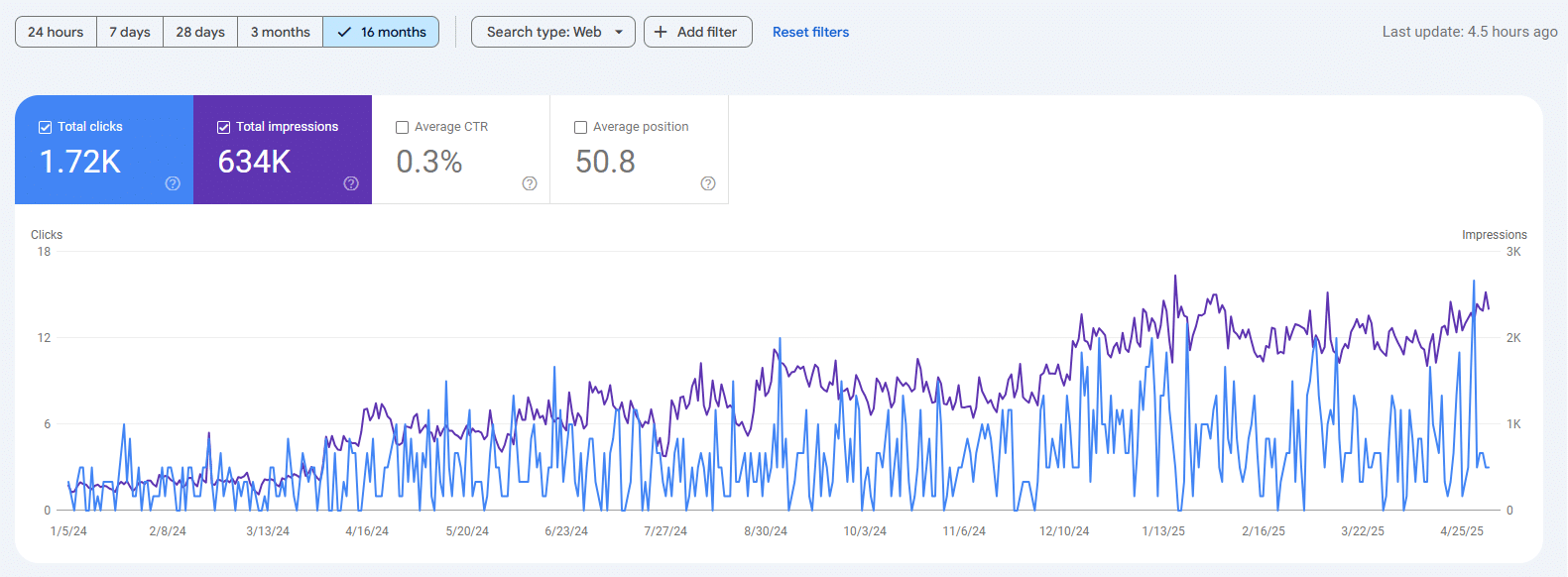Click the 2K impressions axis value
1568x577 pixels.
click(1513, 338)
